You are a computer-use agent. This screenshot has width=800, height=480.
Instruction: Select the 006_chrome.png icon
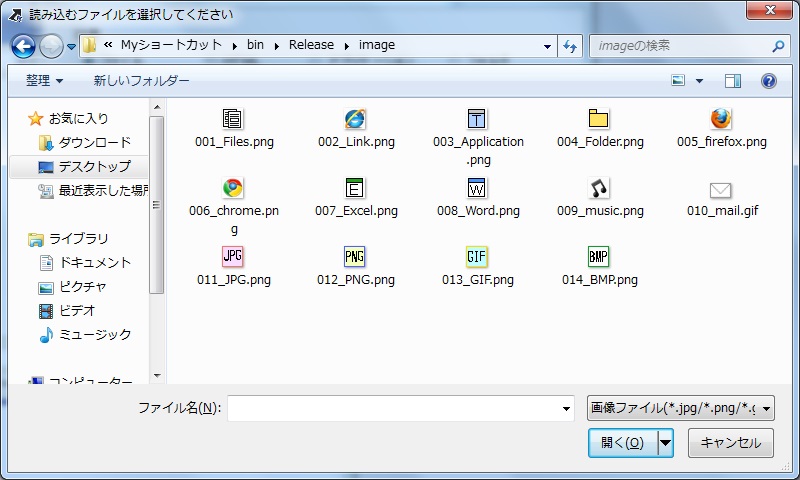click(233, 188)
